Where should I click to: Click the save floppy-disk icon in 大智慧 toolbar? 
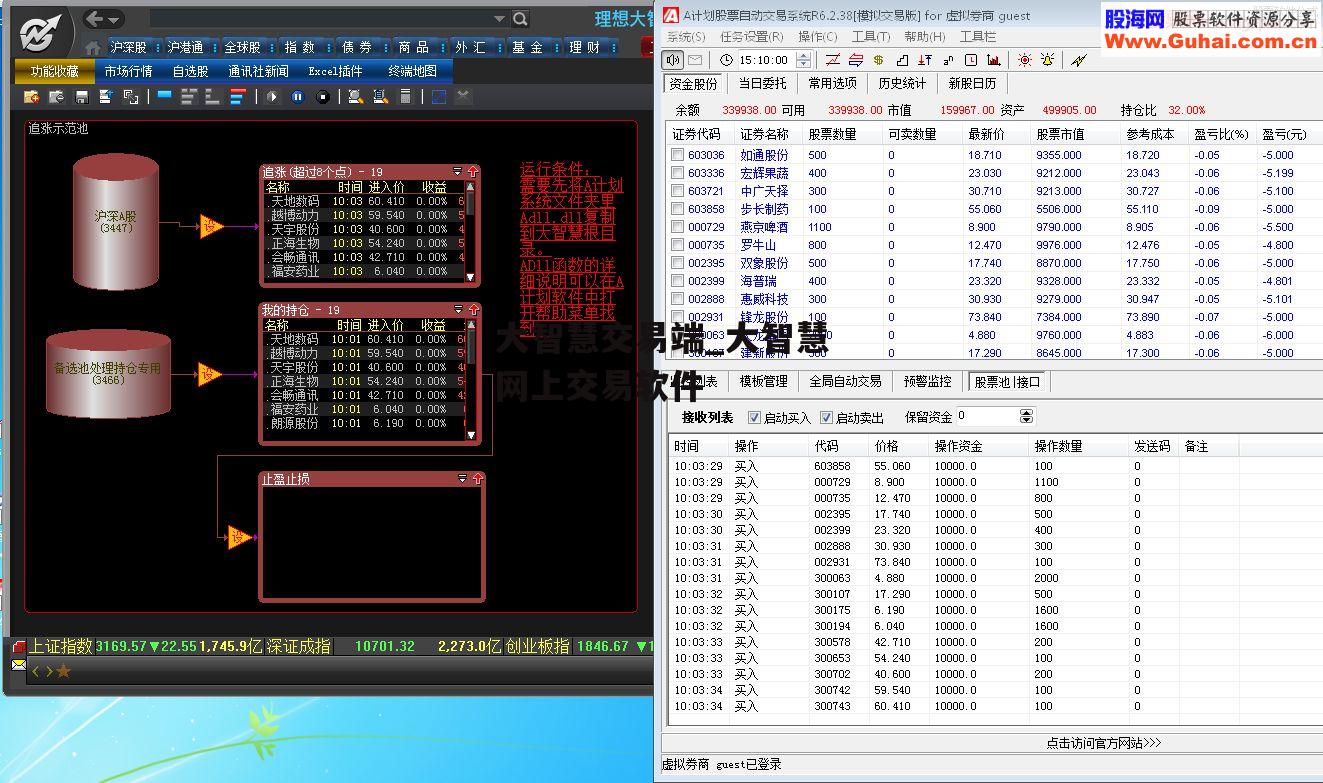click(x=82, y=97)
